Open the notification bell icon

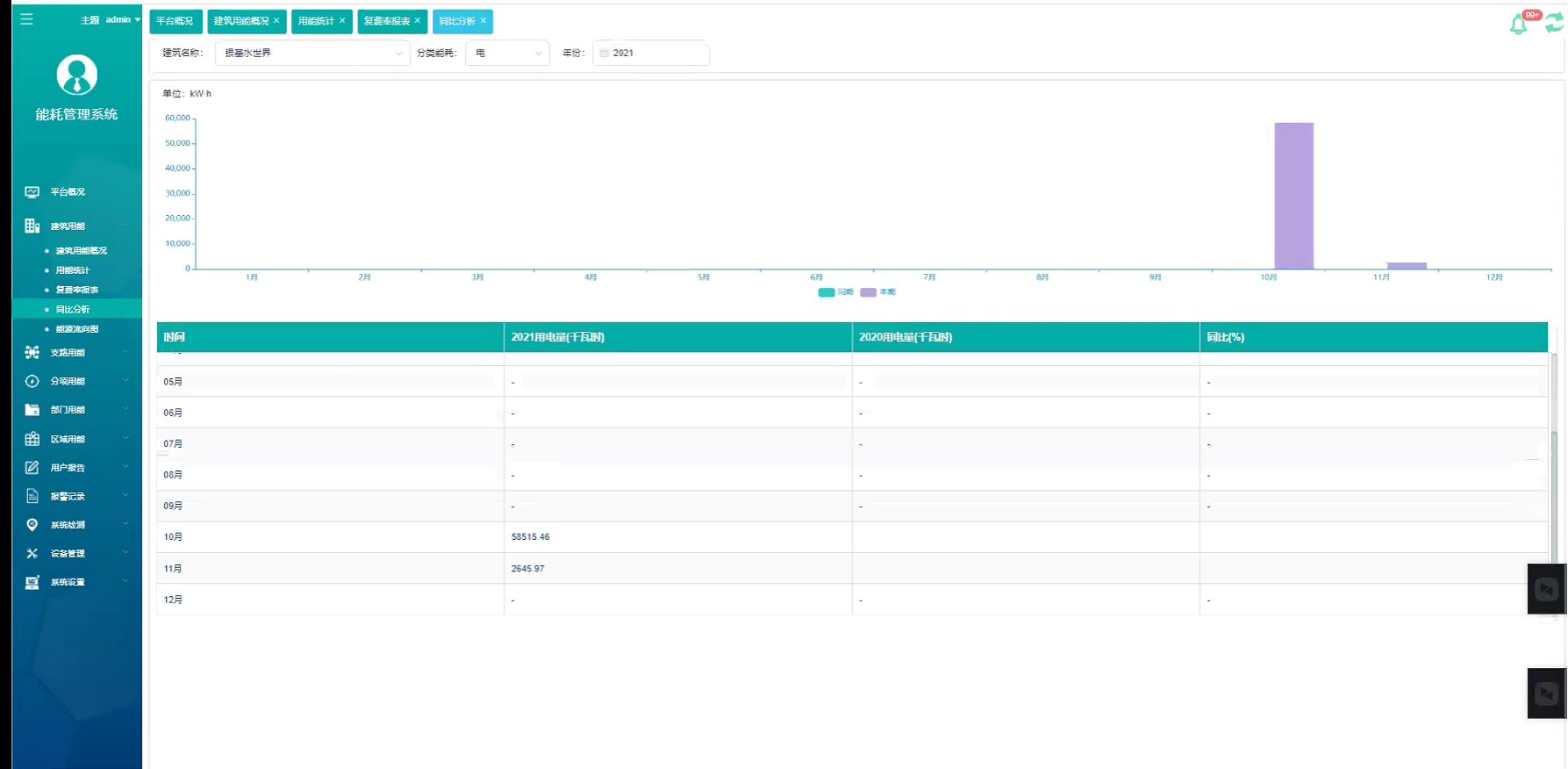click(1518, 25)
